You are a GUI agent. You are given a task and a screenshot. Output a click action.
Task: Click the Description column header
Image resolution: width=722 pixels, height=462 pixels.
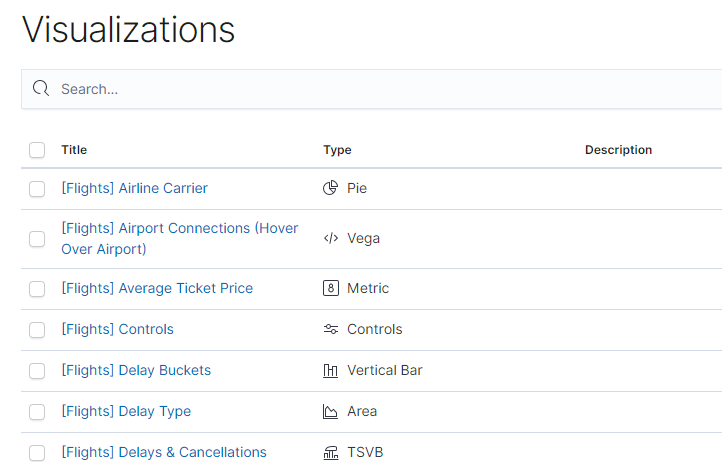pos(618,150)
